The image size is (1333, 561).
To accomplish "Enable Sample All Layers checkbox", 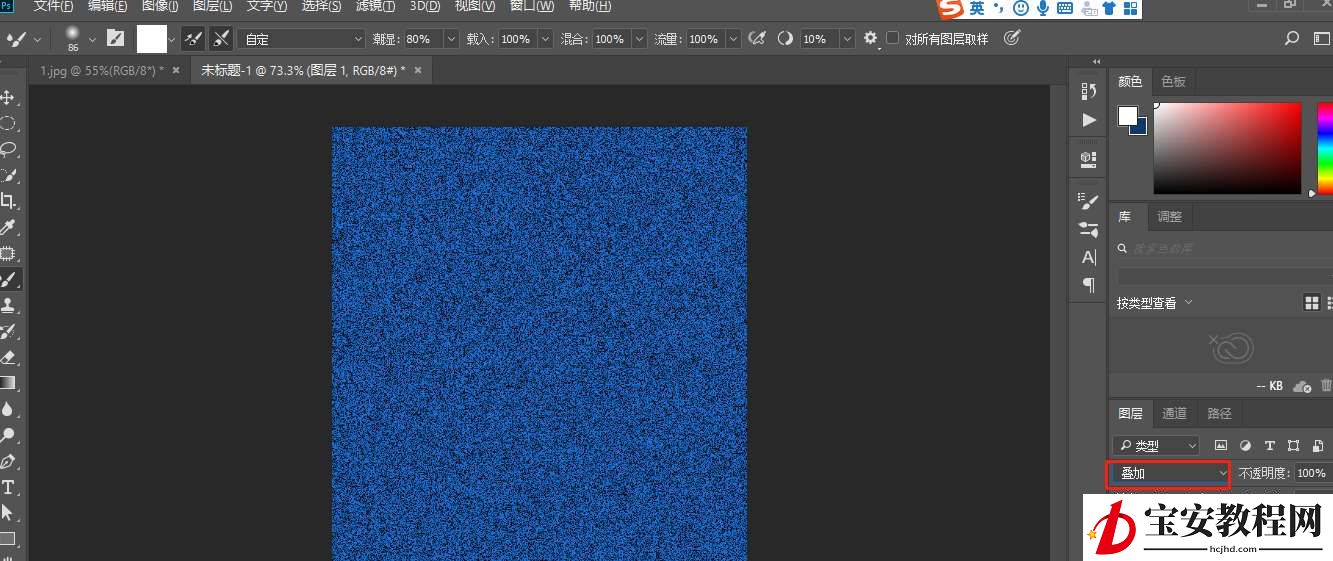I will tap(893, 39).
